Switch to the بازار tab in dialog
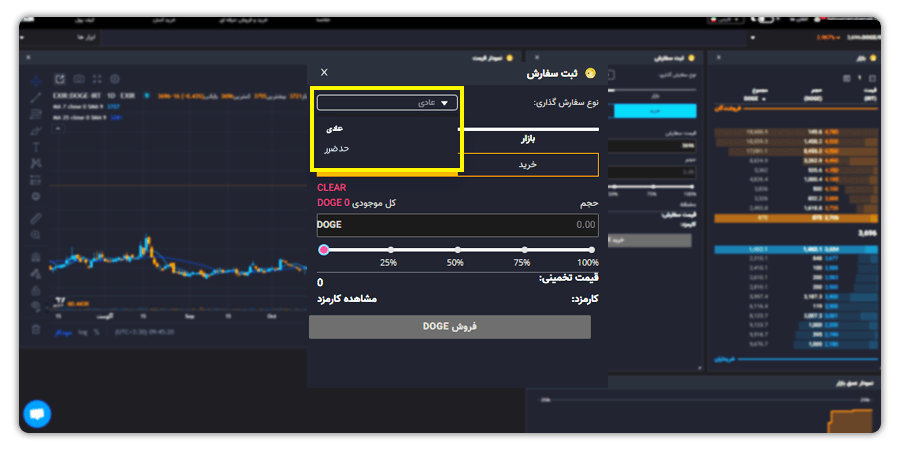Viewport: 900px width, 450px height. [527, 139]
